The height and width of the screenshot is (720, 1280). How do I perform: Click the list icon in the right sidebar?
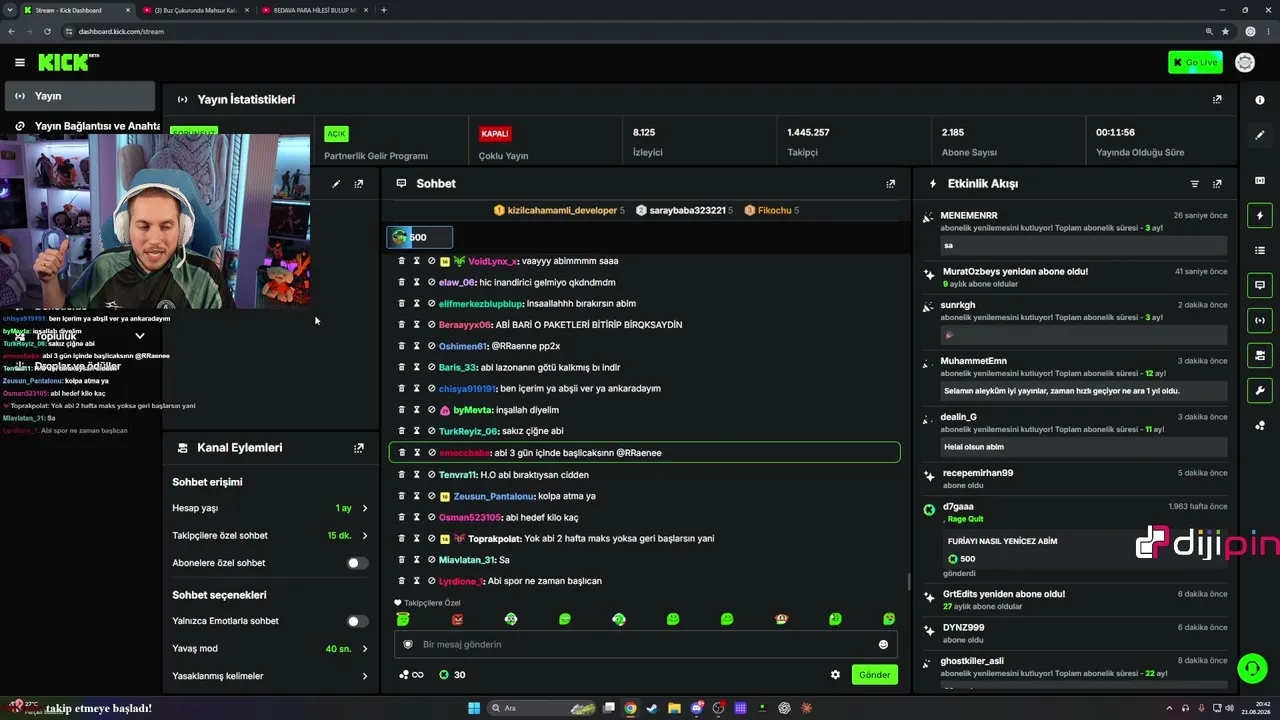[x=1260, y=250]
